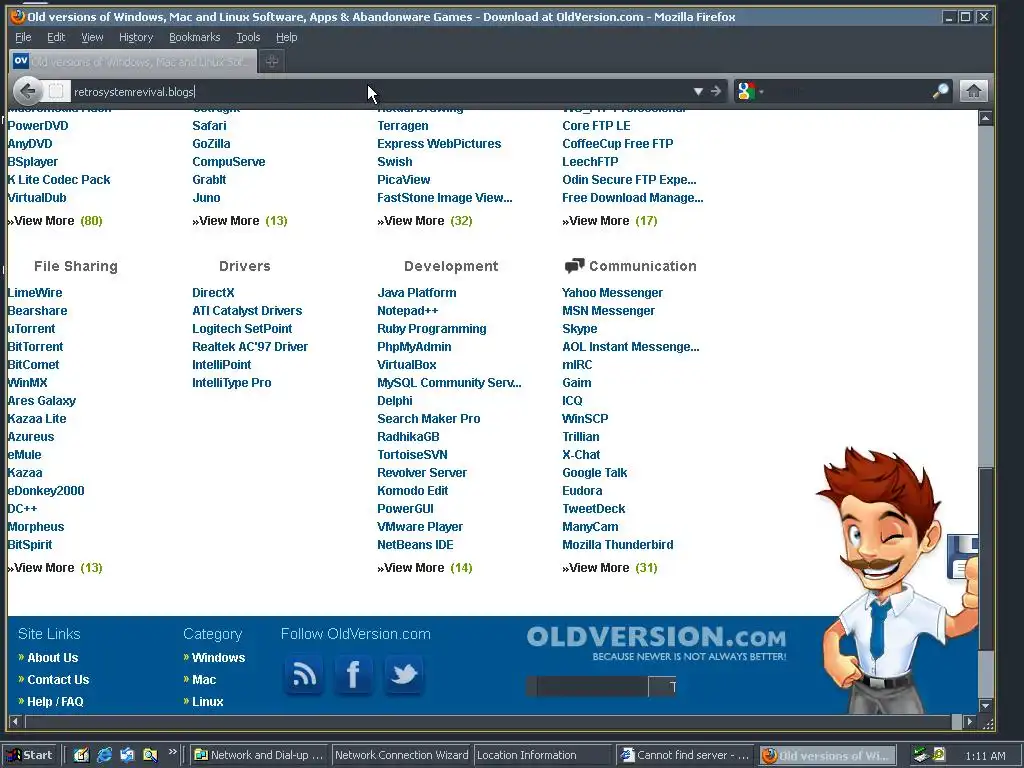Click the Go arrow in address bar
Screen dimensions: 1024x768
coord(716,91)
